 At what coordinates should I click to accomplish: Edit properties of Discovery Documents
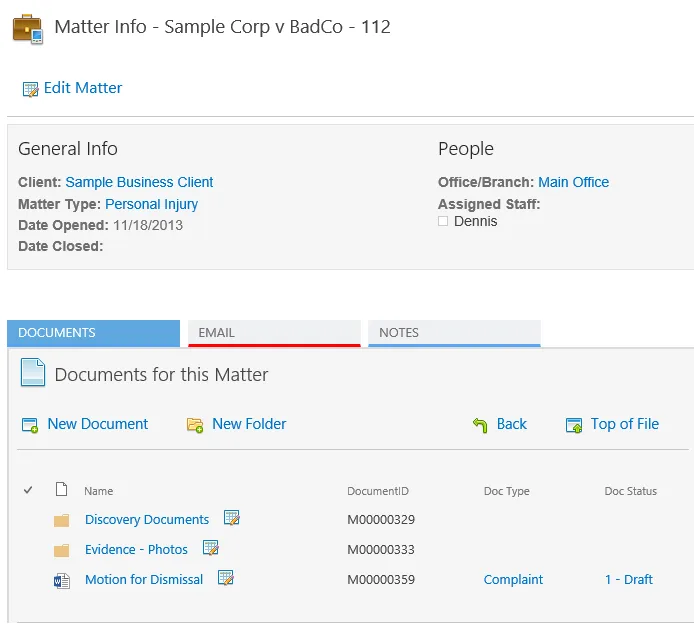[231, 518]
